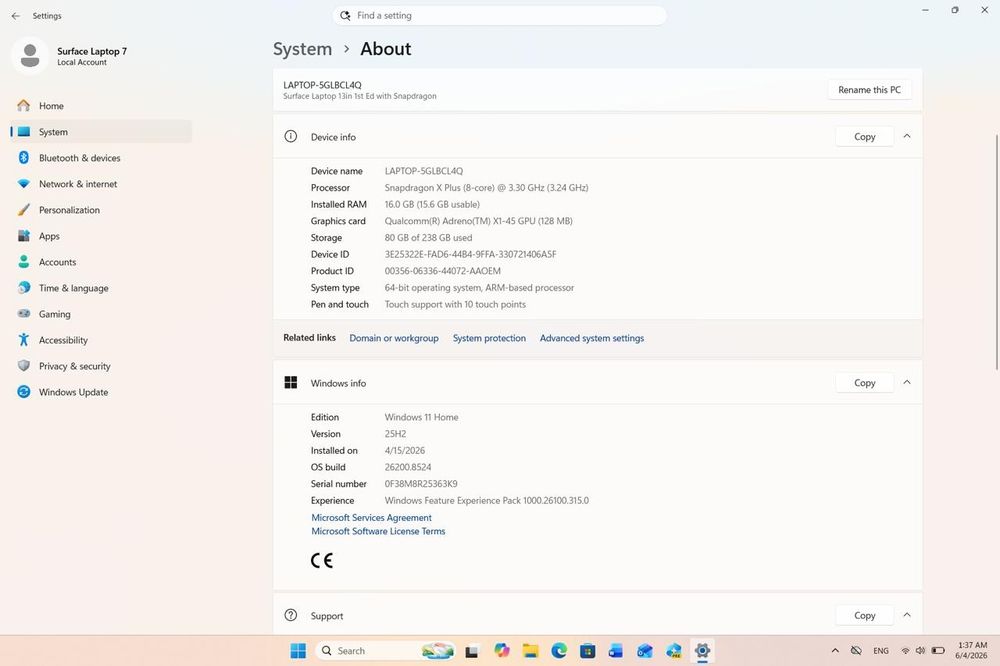Open the Windows Start menu
The width and height of the screenshot is (1000, 666).
[298, 651]
